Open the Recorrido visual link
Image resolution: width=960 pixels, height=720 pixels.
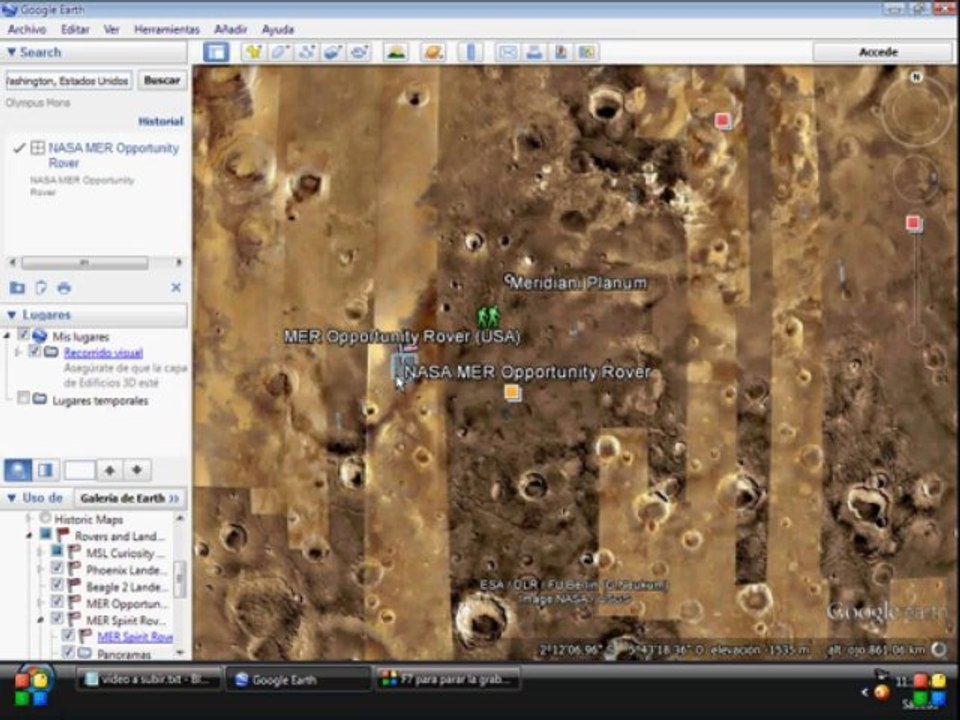pyautogui.click(x=103, y=353)
